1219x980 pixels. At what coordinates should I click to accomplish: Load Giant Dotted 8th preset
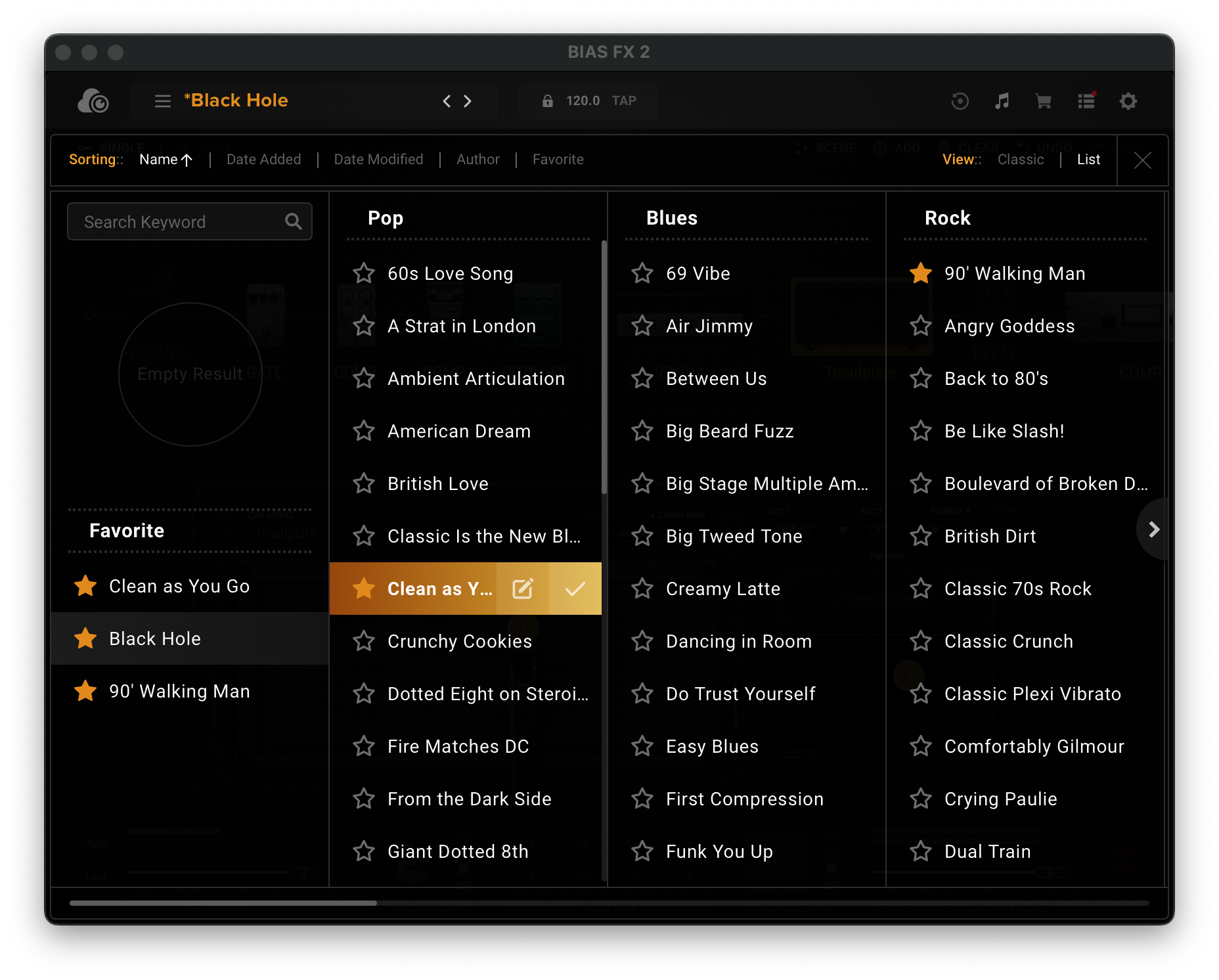(x=466, y=851)
